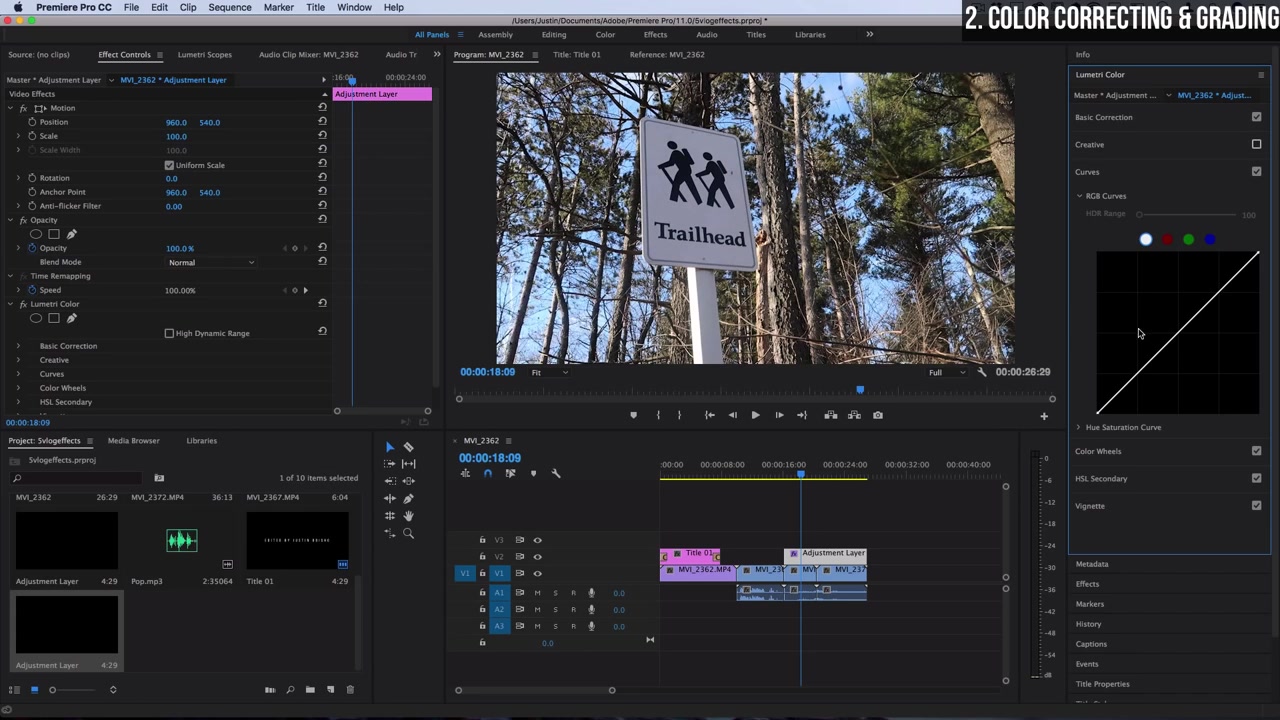Check the High Dynamic Range checkbox
The width and height of the screenshot is (1280, 720).
[x=169, y=333]
